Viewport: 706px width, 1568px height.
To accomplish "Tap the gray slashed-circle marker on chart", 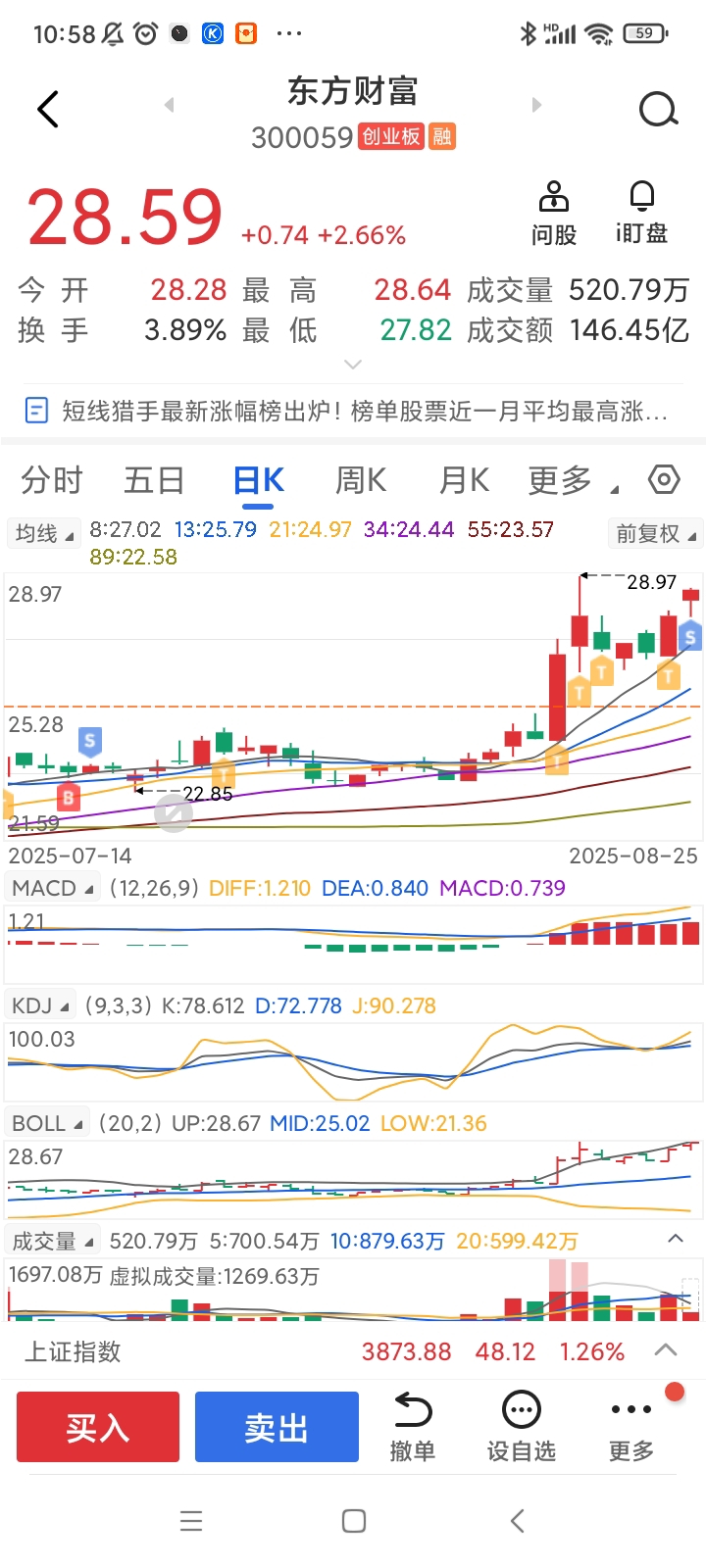I will coord(174,813).
